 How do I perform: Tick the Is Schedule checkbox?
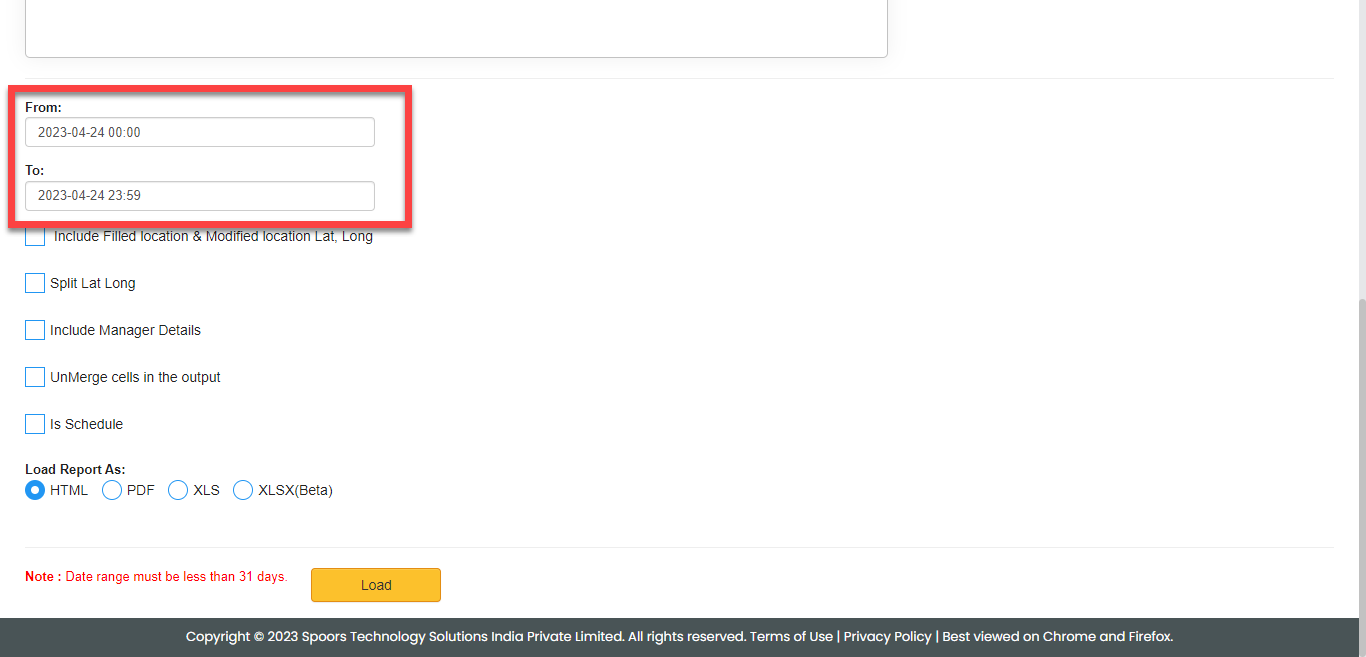(x=35, y=424)
